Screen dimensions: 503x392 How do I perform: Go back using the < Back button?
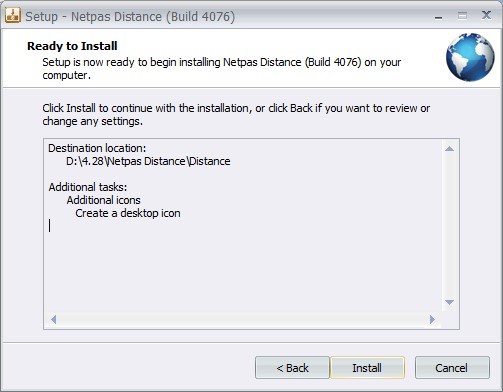click(x=292, y=368)
